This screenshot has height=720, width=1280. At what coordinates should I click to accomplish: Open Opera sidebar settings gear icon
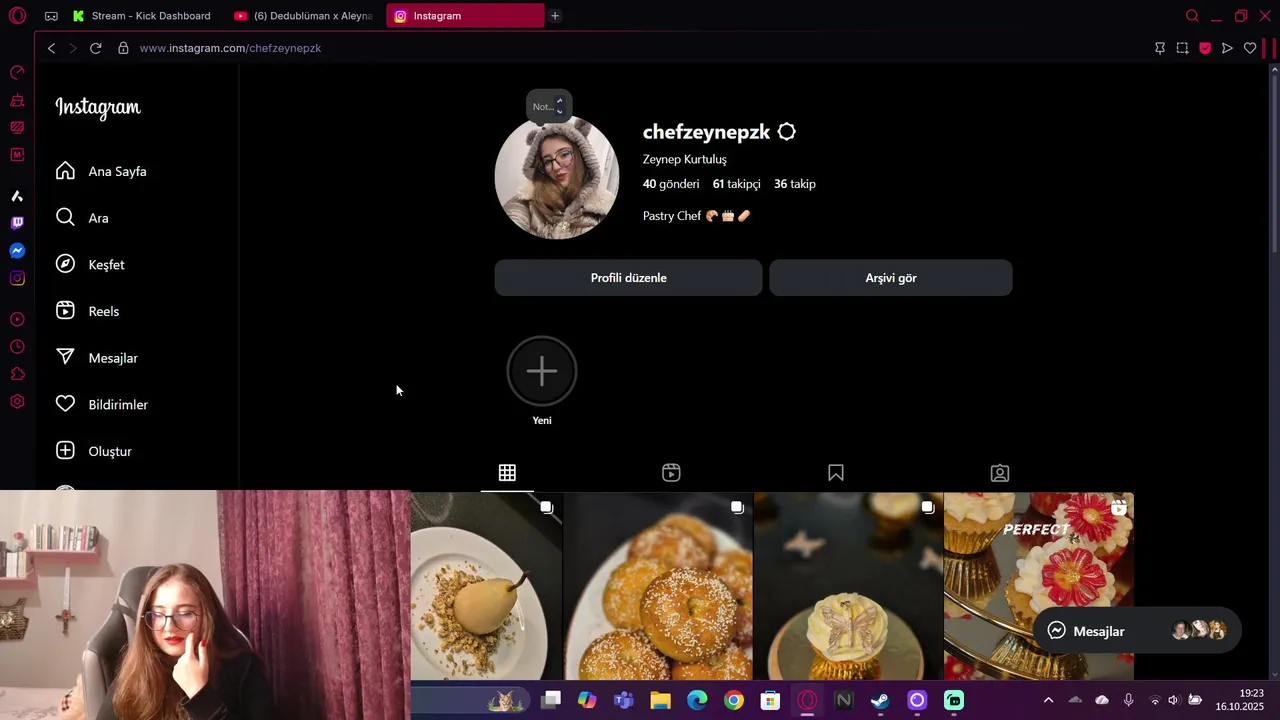coord(17,401)
